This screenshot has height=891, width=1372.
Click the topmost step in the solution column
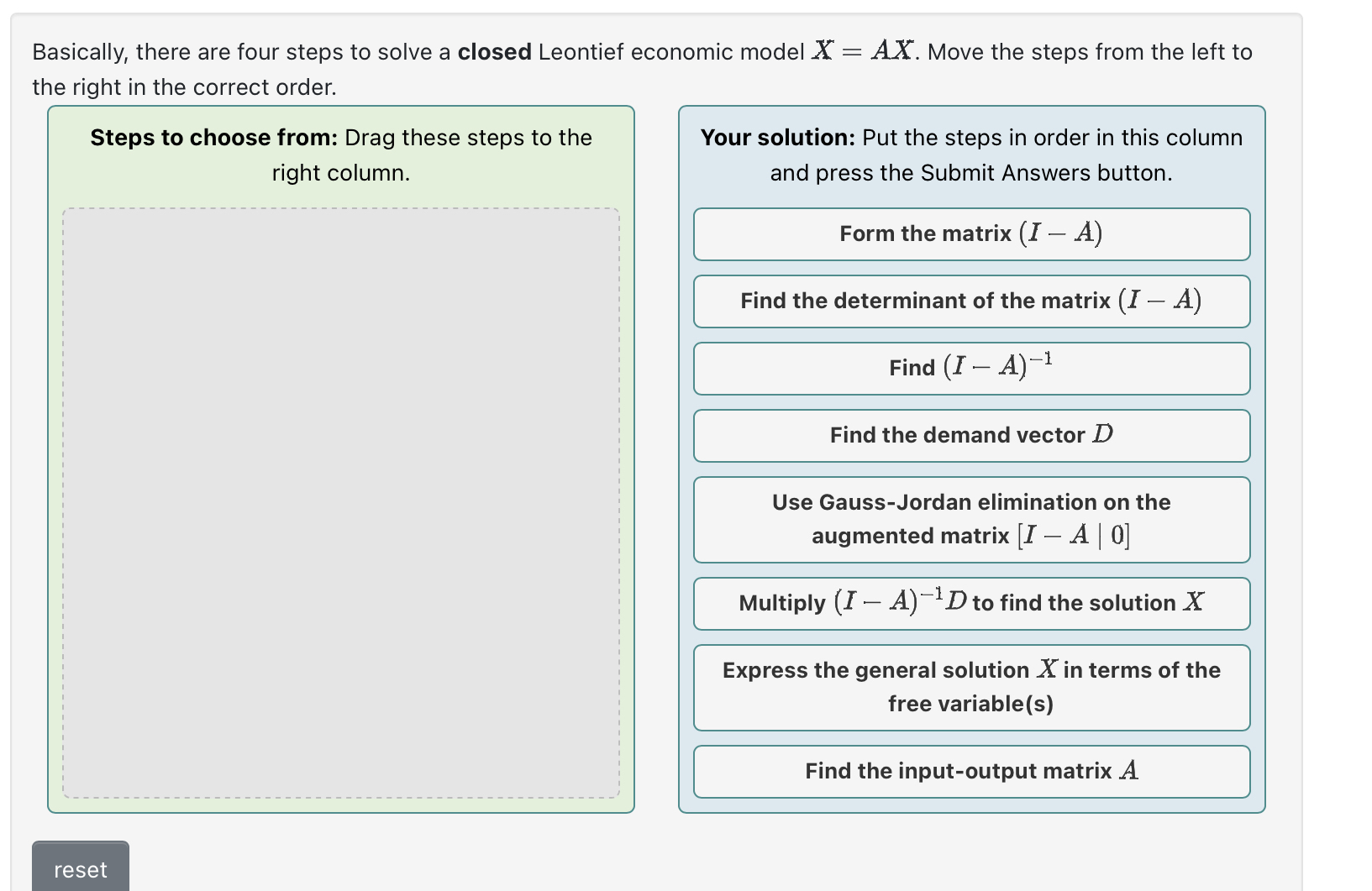[x=970, y=234]
